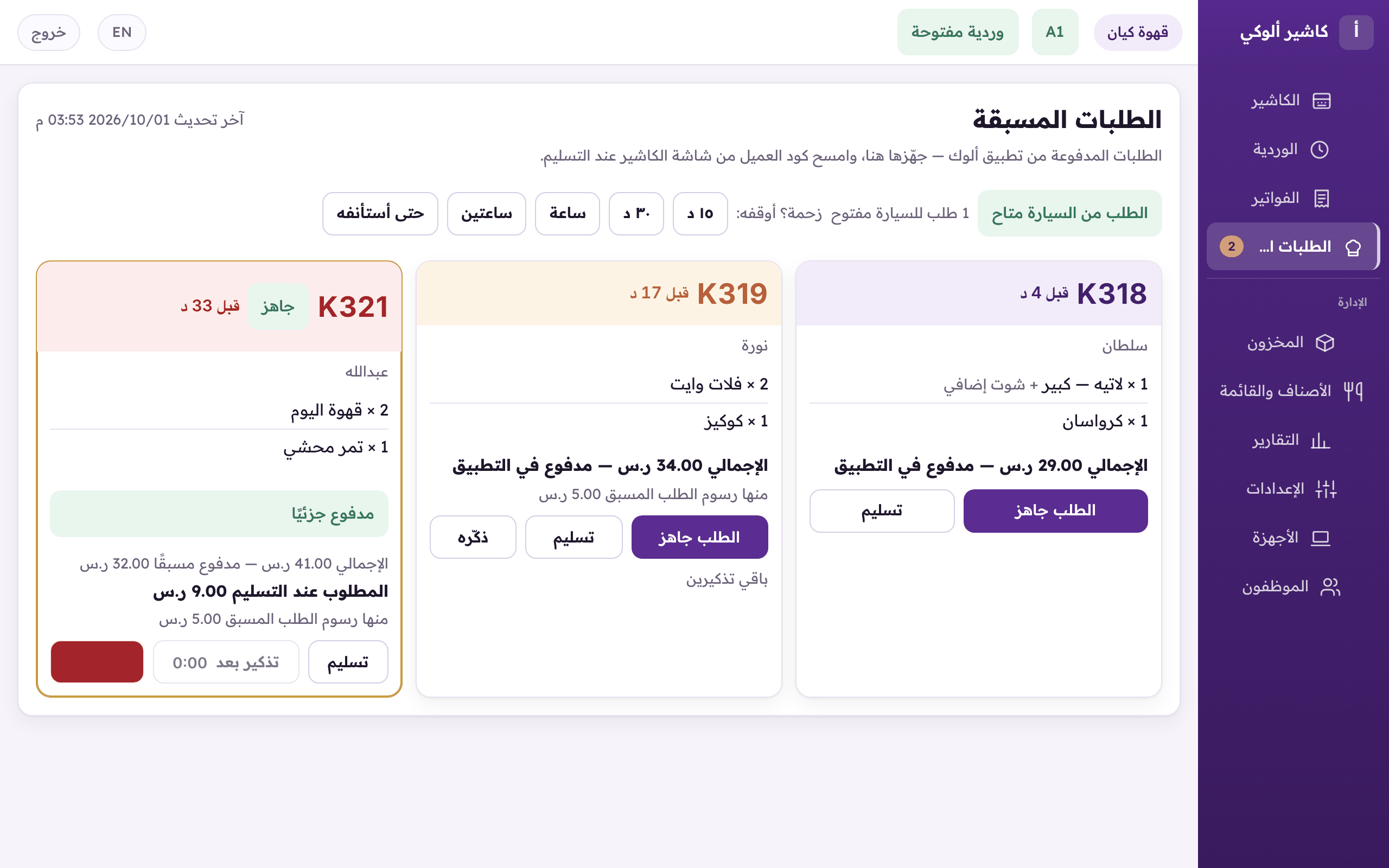Open the التقارير menu label
This screenshot has width=1389, height=868.
coord(1276,441)
